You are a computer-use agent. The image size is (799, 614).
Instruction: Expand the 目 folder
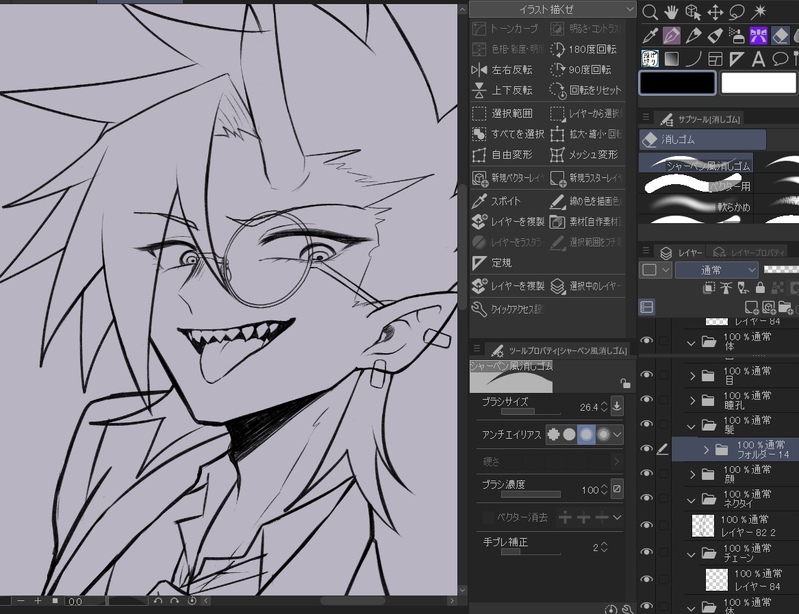coord(692,377)
